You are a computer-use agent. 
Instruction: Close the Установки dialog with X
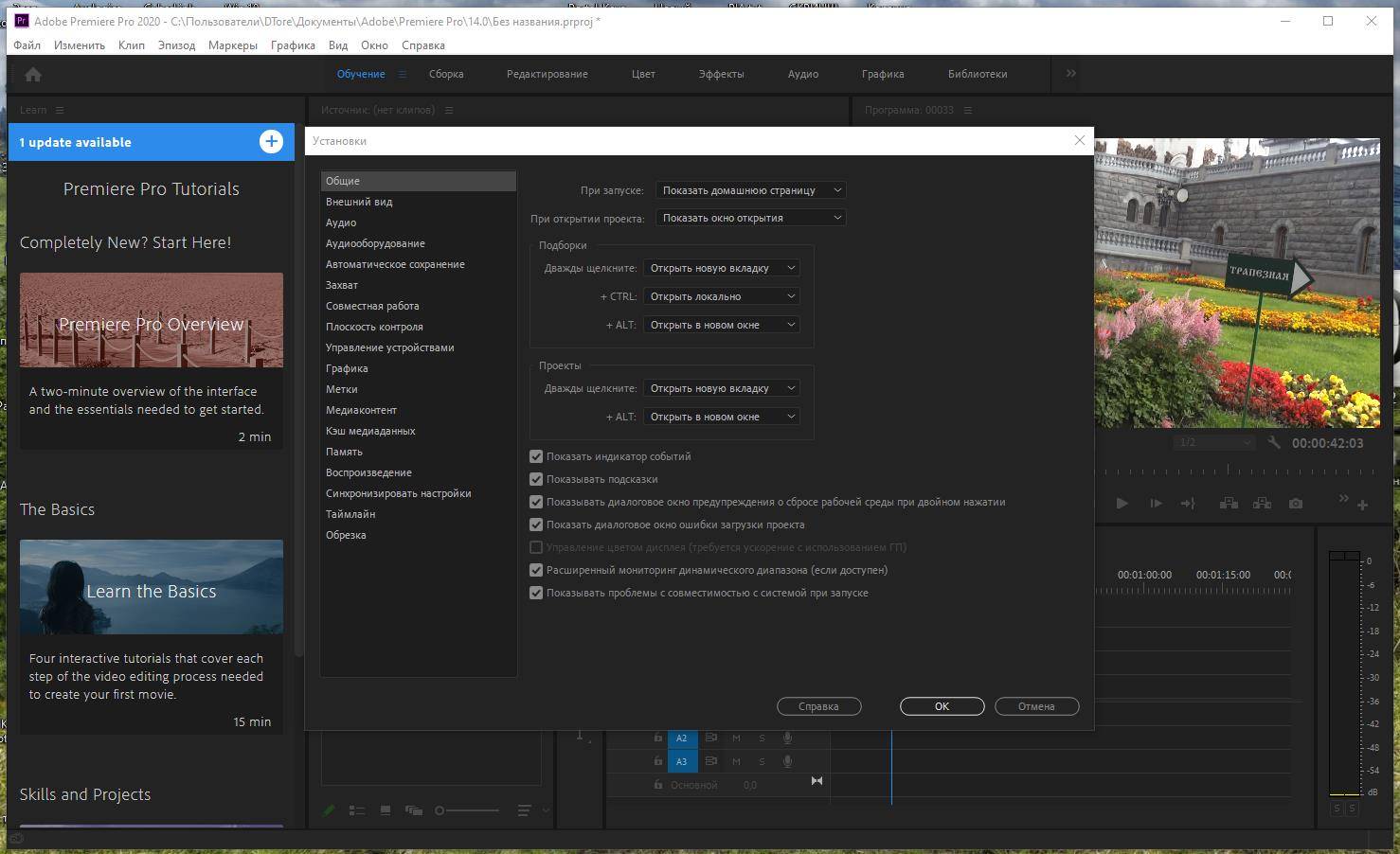click(x=1079, y=140)
